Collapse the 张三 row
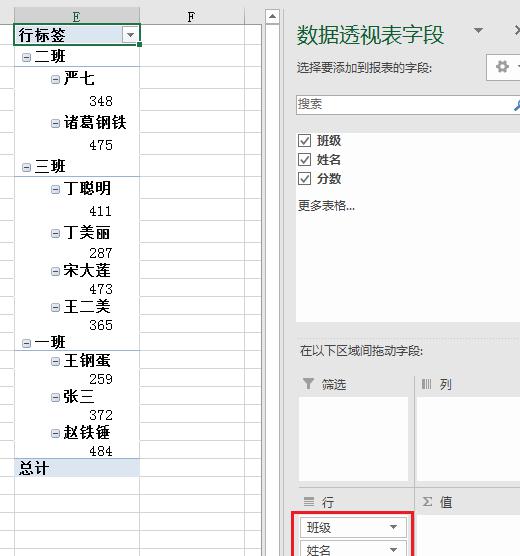 [x=55, y=397]
